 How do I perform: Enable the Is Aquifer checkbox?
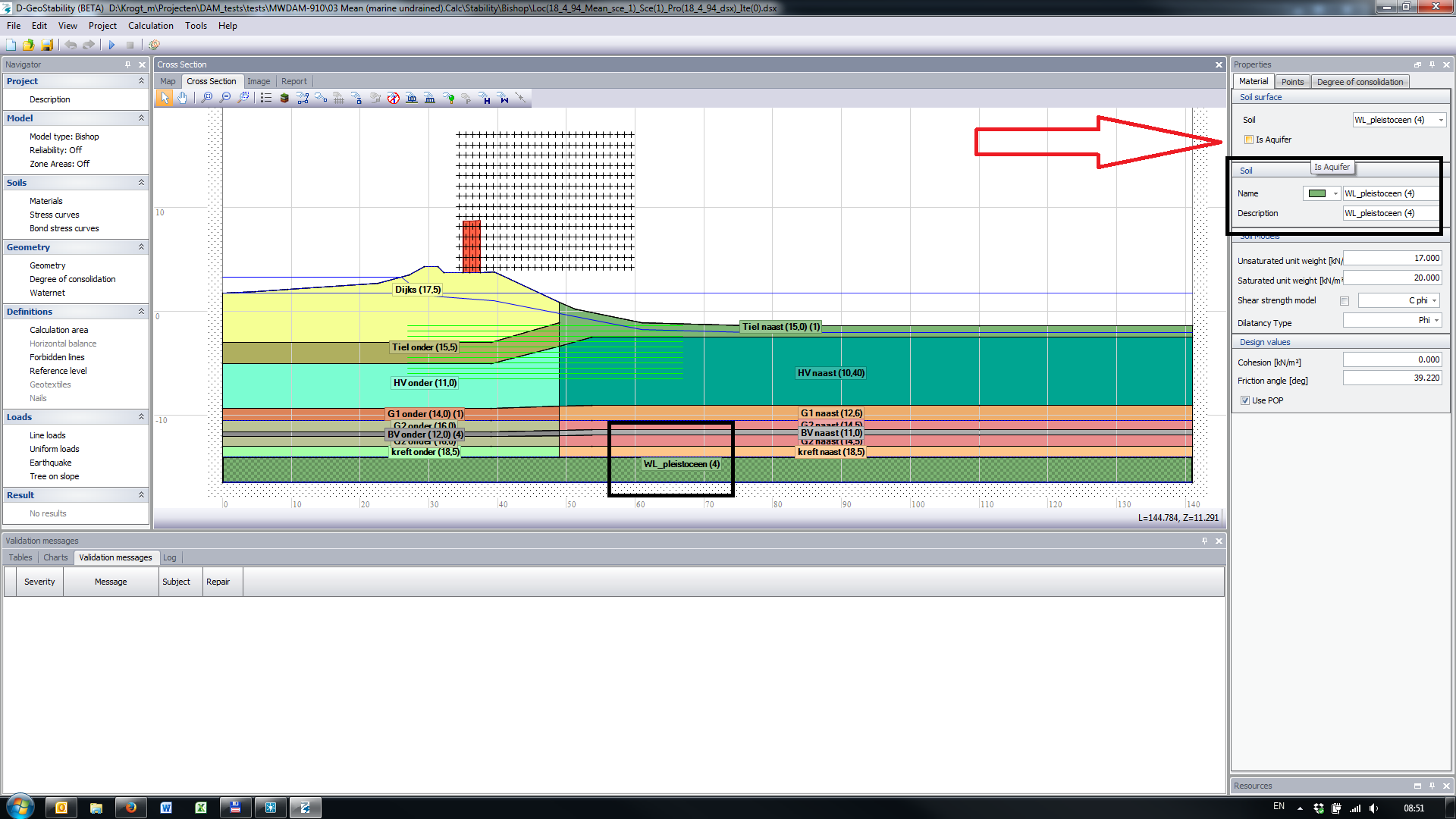tap(1249, 140)
